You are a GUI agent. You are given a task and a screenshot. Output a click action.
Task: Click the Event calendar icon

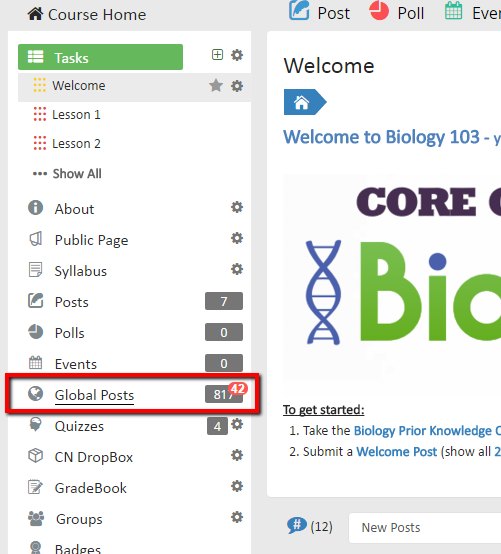point(453,11)
